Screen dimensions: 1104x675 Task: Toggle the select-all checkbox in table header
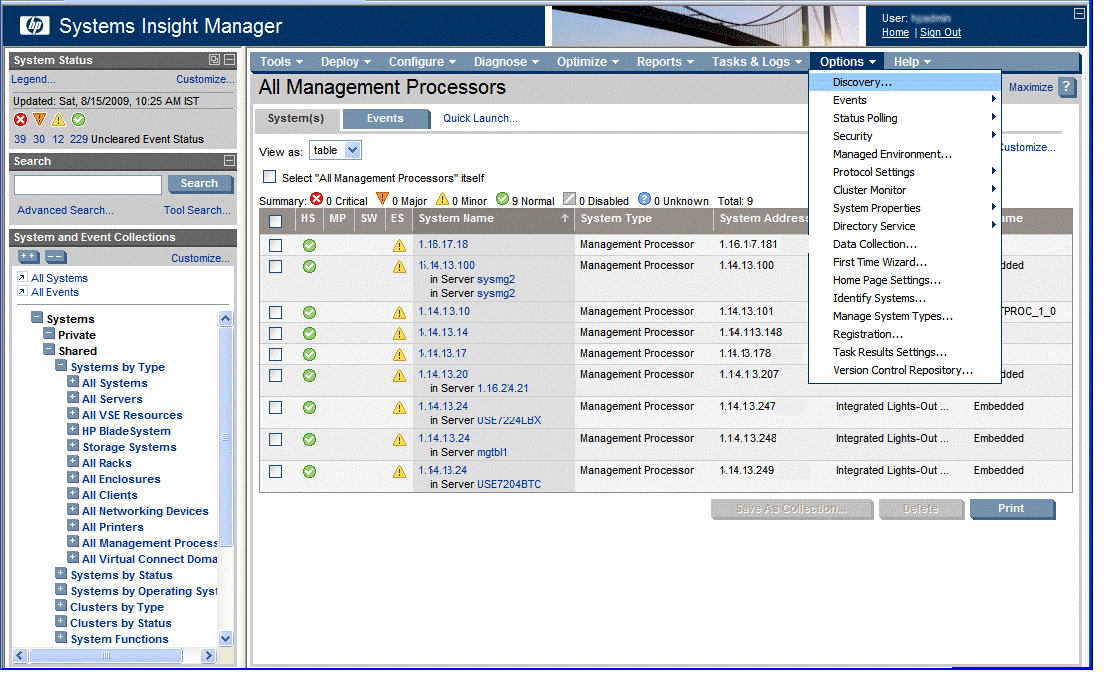tap(275, 221)
